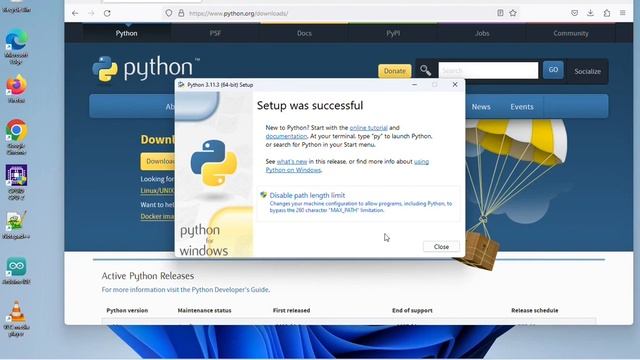Toggle reader view icon in address bar
This screenshot has height=360, width=640.
(500, 13)
